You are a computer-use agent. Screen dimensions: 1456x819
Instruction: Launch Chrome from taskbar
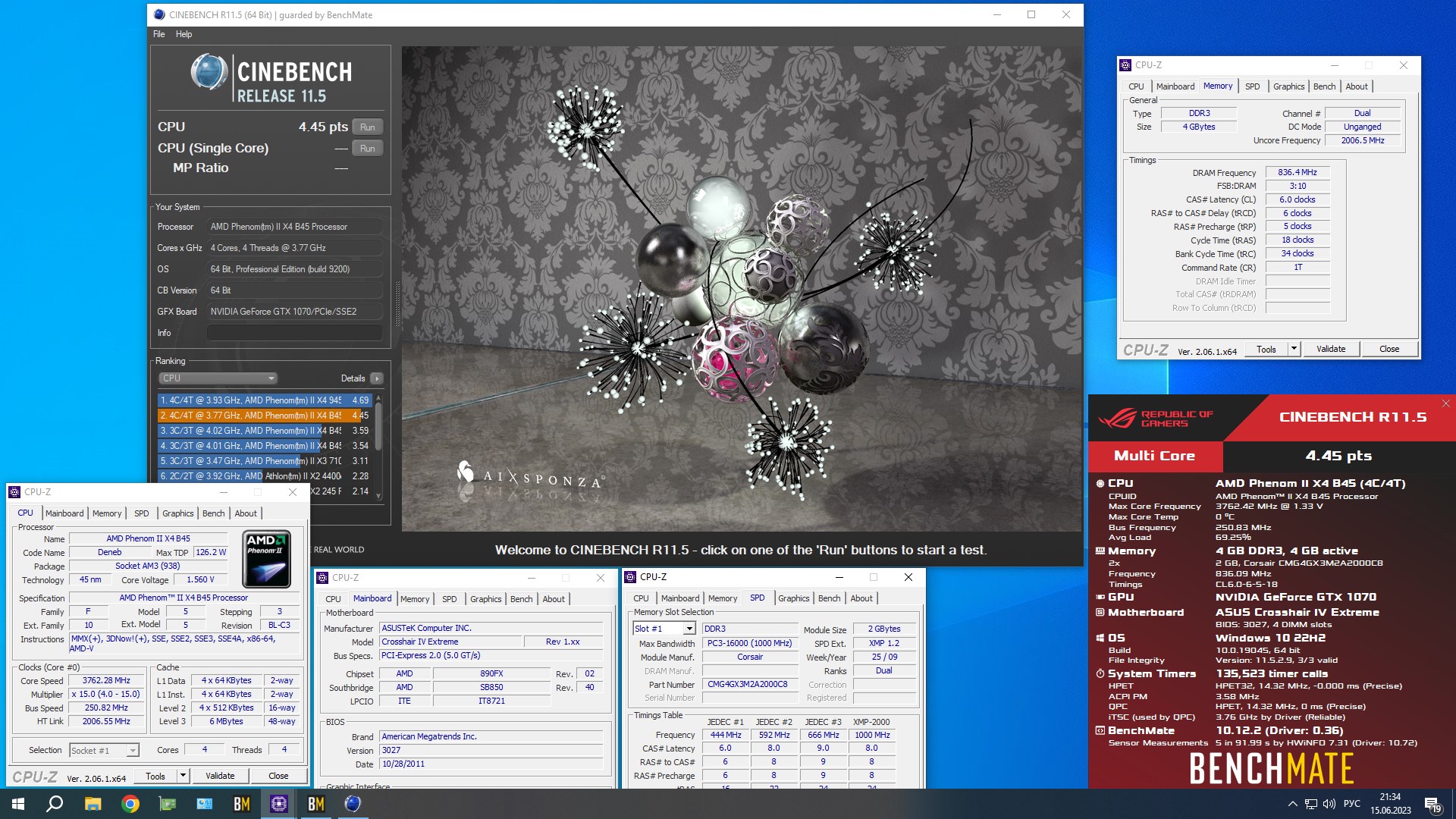tap(130, 804)
